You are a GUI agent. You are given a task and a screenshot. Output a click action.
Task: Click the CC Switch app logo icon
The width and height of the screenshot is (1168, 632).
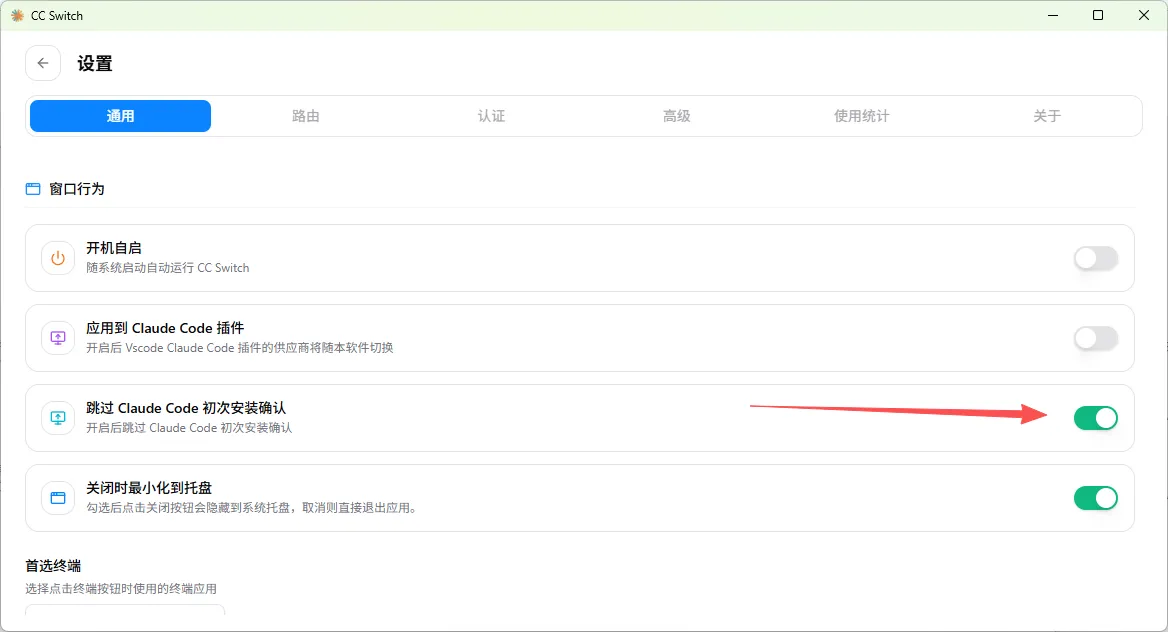(17, 16)
